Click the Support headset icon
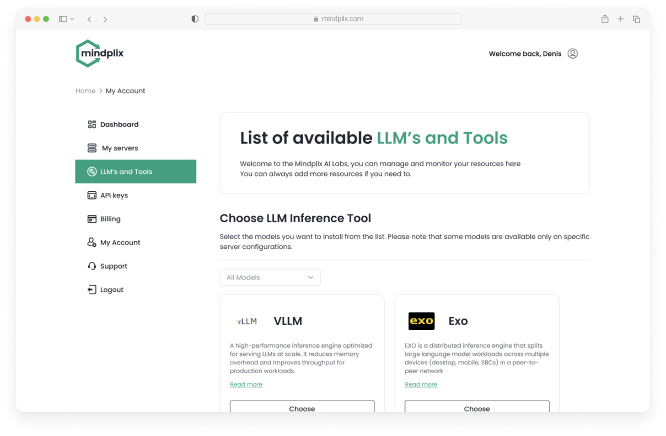The height and width of the screenshot is (436, 666). (92, 266)
